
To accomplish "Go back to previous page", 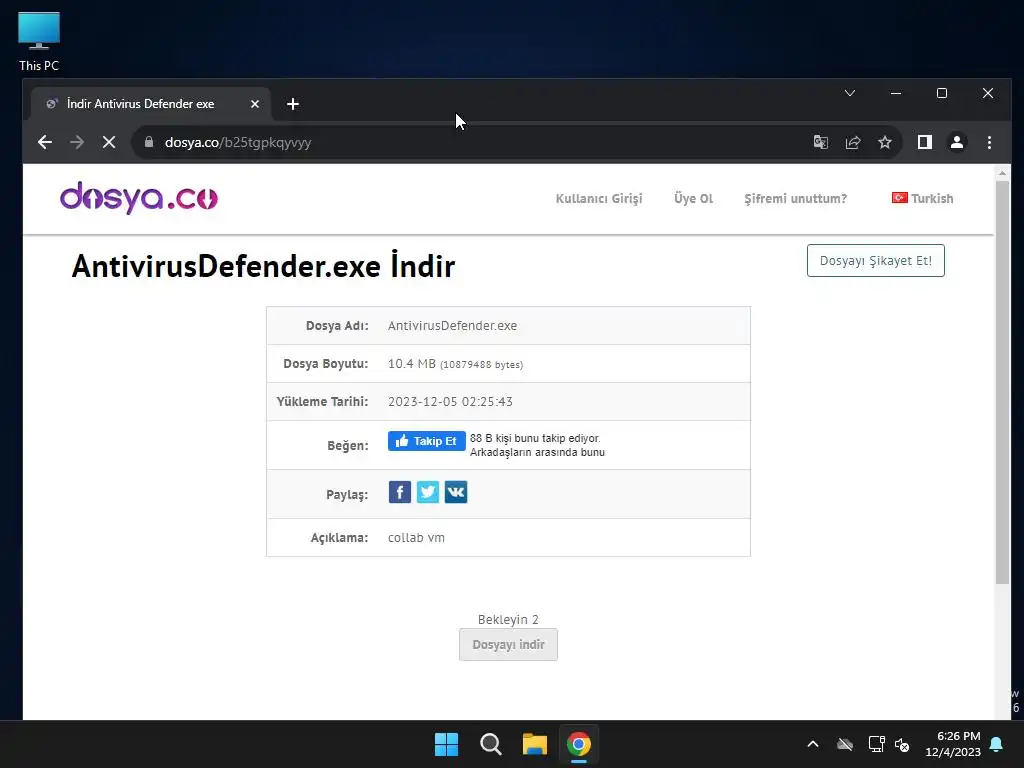I will coord(44,142).
